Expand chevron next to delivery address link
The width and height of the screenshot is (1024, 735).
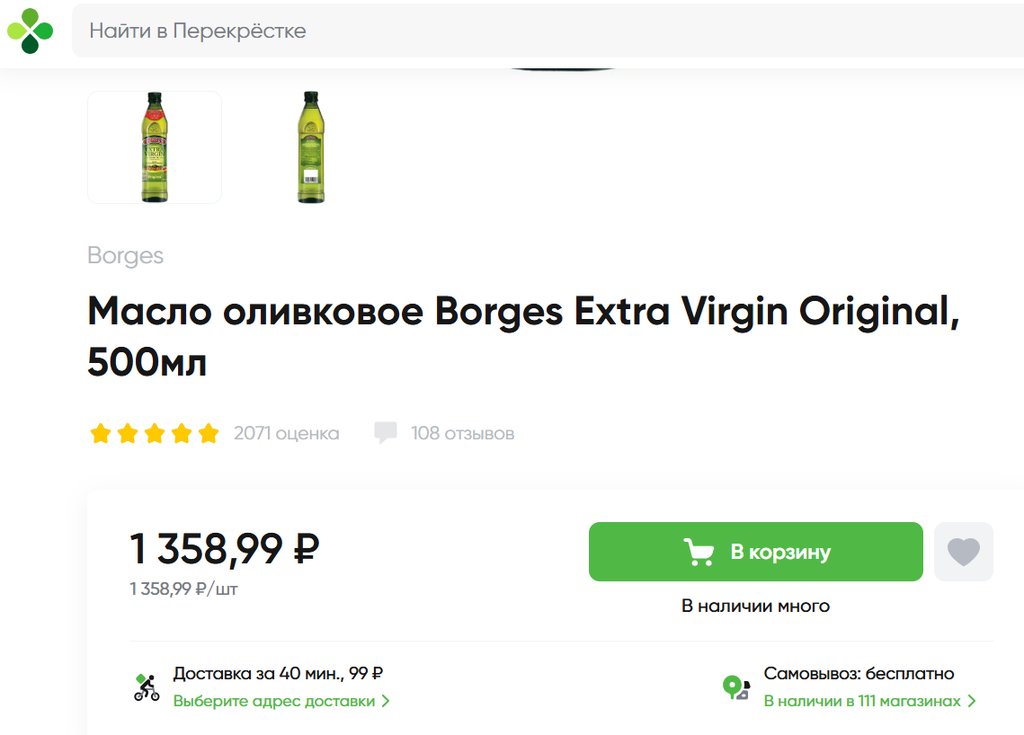pos(386,701)
